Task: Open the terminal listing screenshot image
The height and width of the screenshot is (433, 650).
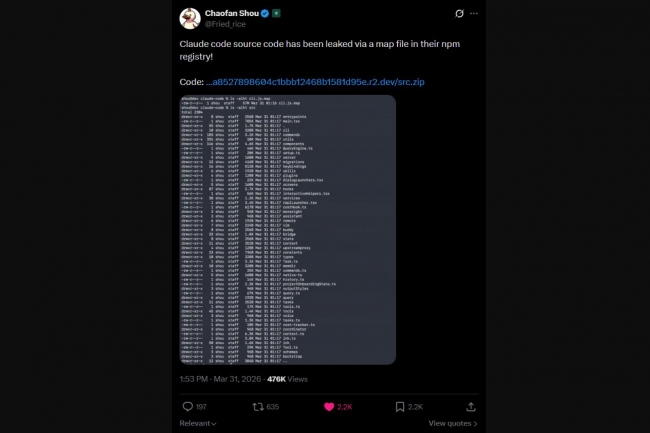Action: coord(288,231)
